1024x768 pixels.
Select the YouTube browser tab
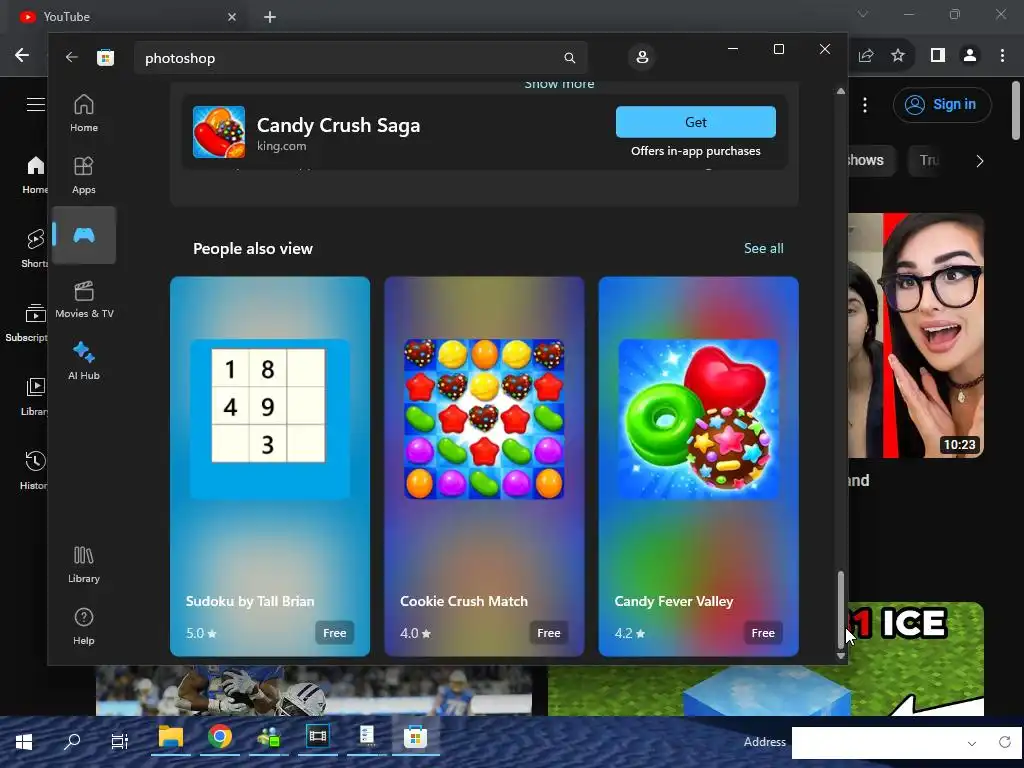128,16
